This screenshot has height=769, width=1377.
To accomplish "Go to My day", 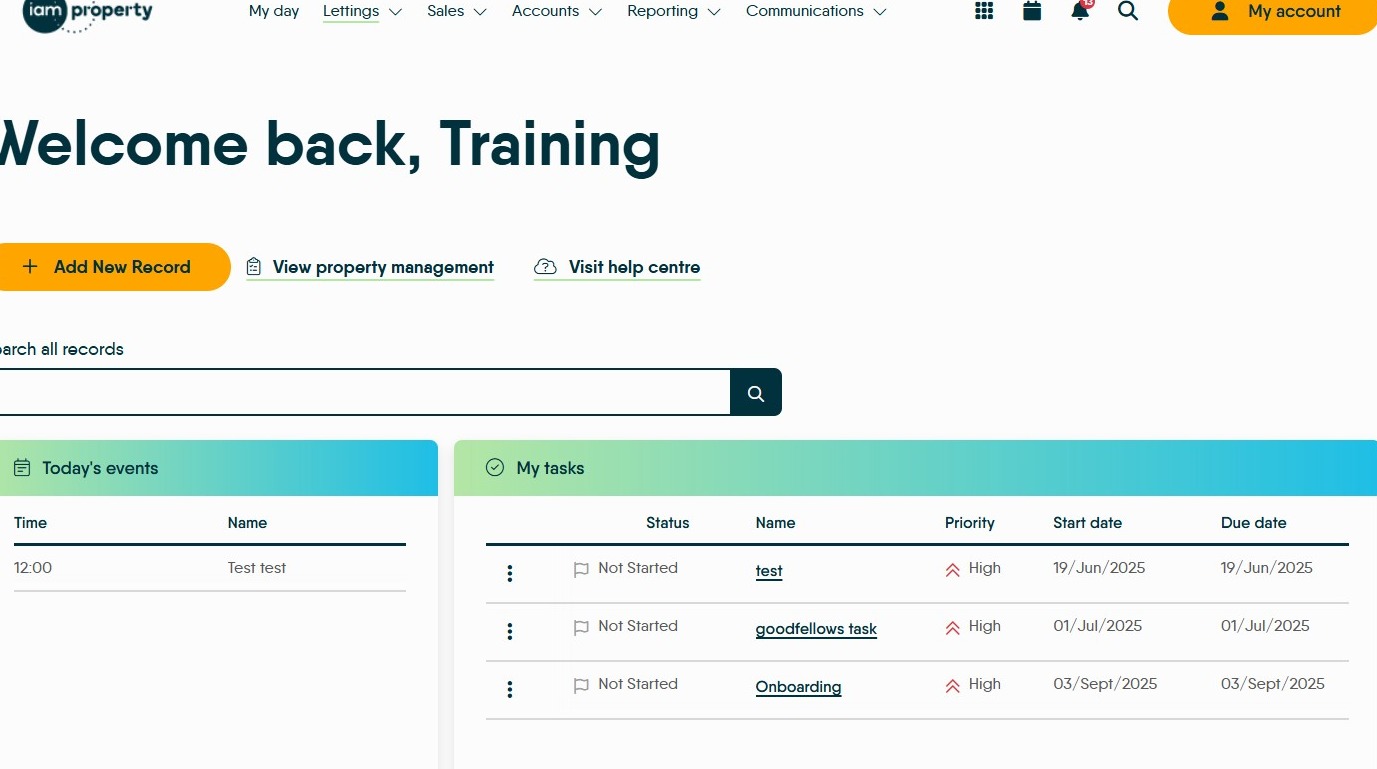I will tap(274, 12).
